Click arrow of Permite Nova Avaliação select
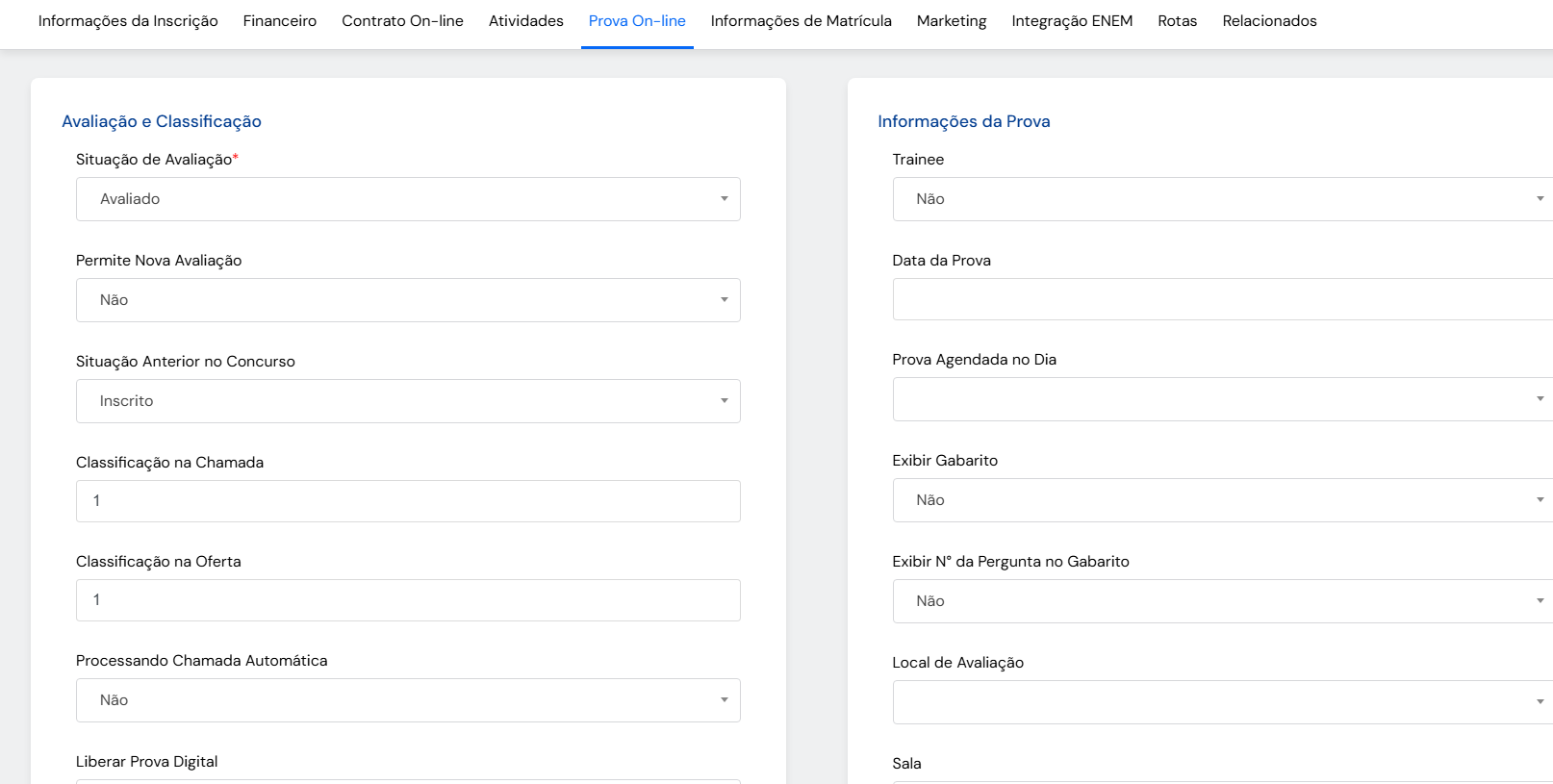 tap(725, 300)
